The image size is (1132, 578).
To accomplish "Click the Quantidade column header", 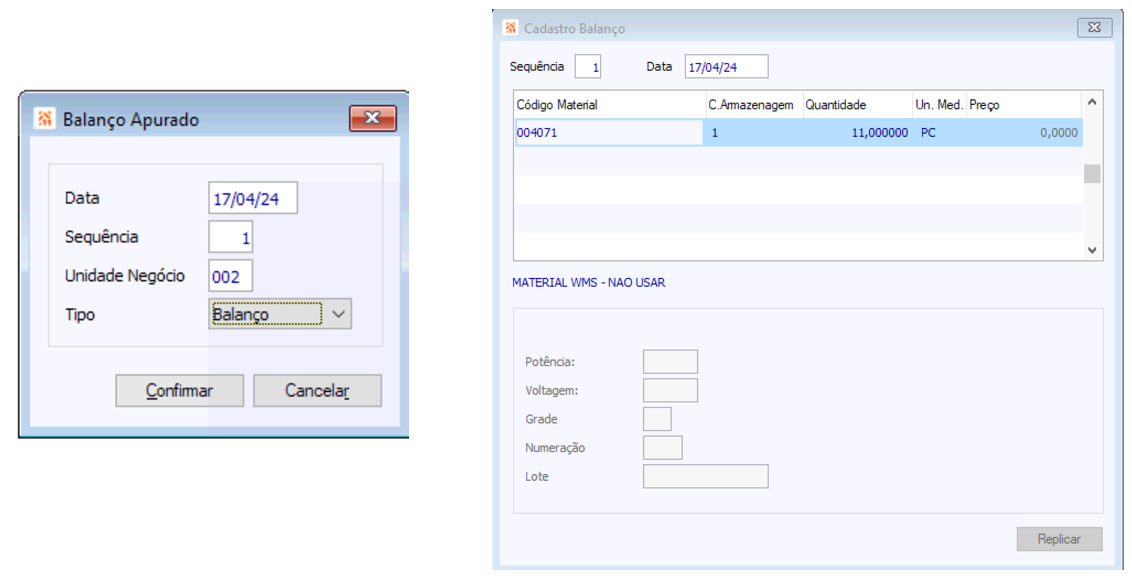I will [857, 105].
